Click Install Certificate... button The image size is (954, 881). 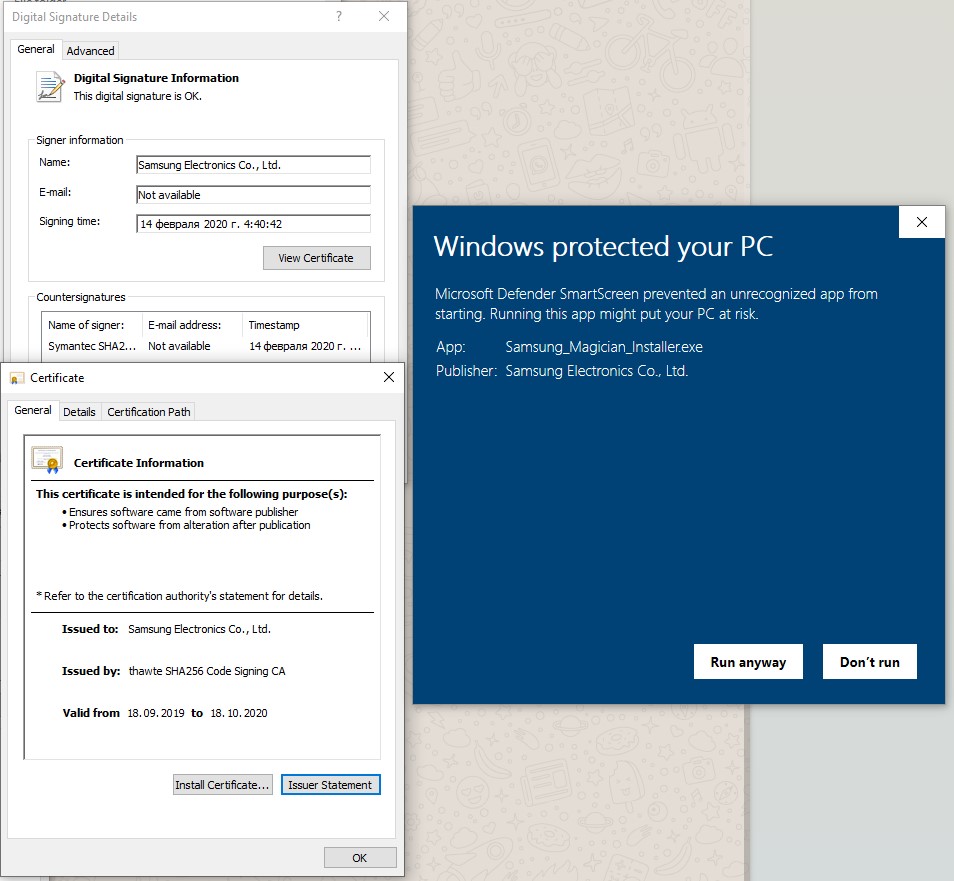coord(222,785)
